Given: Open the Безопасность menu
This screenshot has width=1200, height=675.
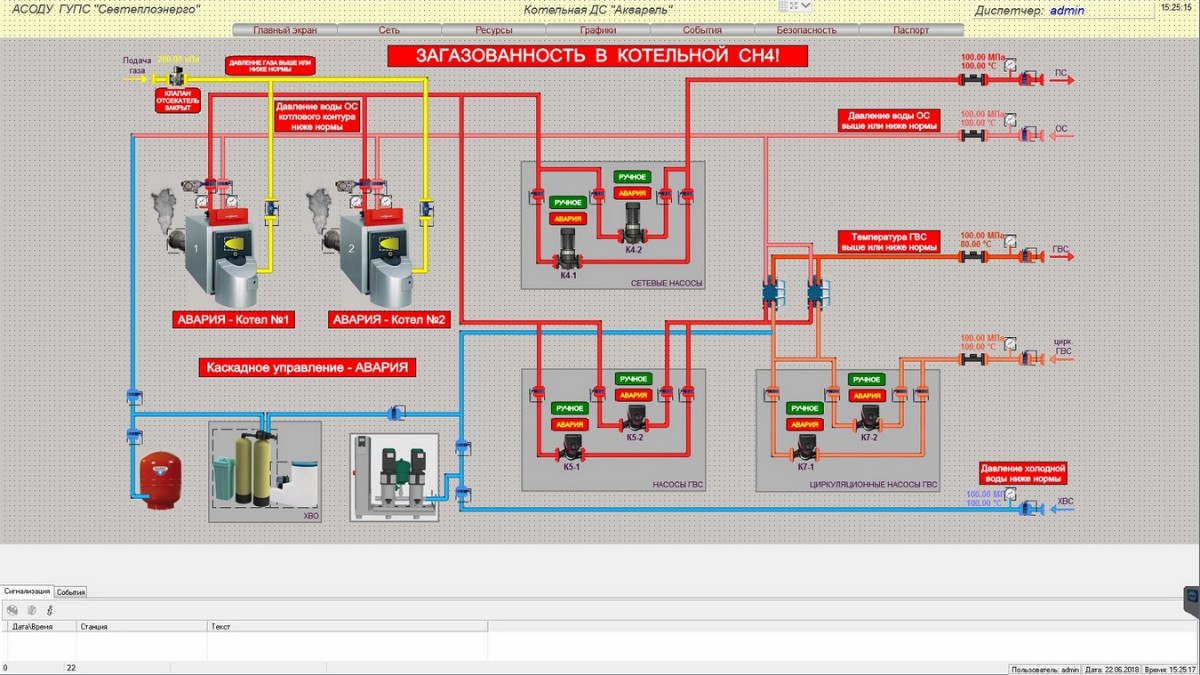Looking at the screenshot, I should [806, 30].
